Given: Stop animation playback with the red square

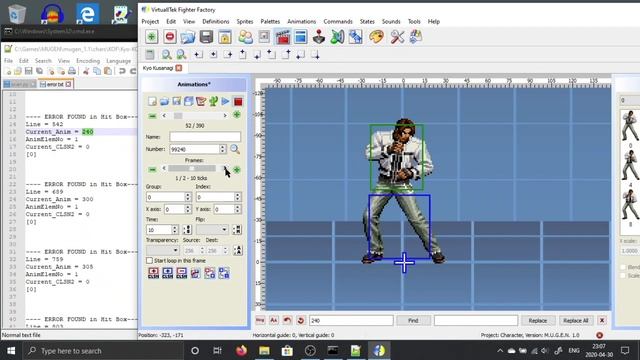Looking at the screenshot, I should (238, 101).
